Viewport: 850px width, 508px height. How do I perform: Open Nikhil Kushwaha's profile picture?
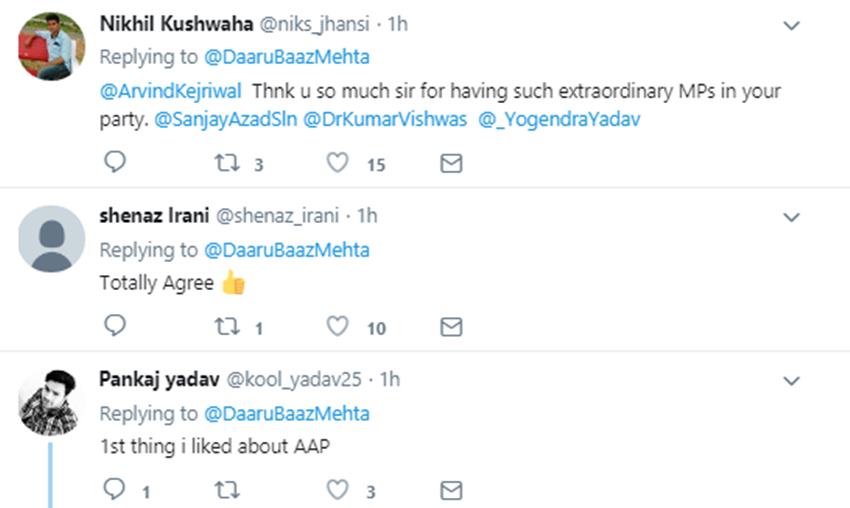52,46
